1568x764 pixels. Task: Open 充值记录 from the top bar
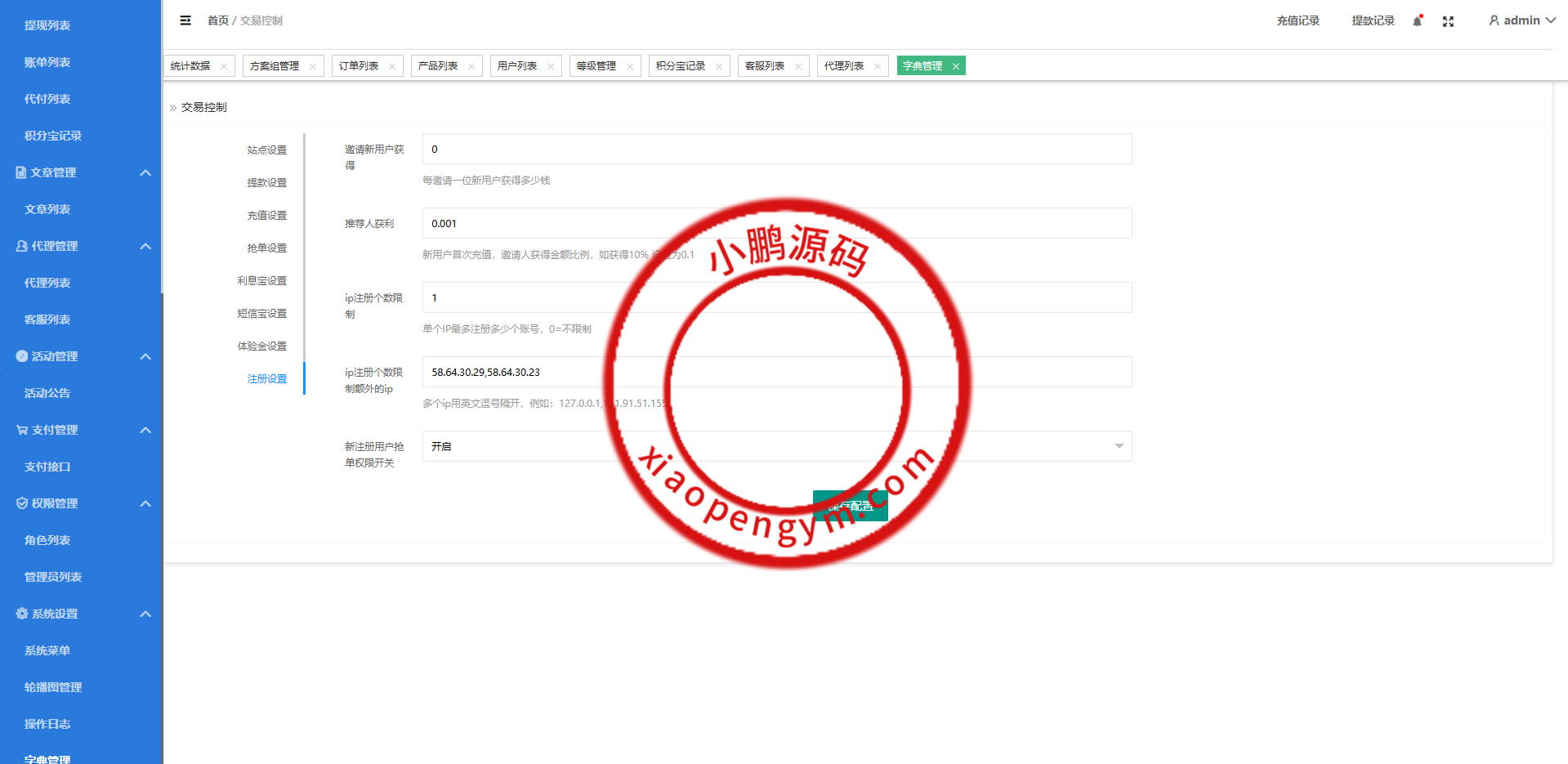pyautogui.click(x=1298, y=20)
